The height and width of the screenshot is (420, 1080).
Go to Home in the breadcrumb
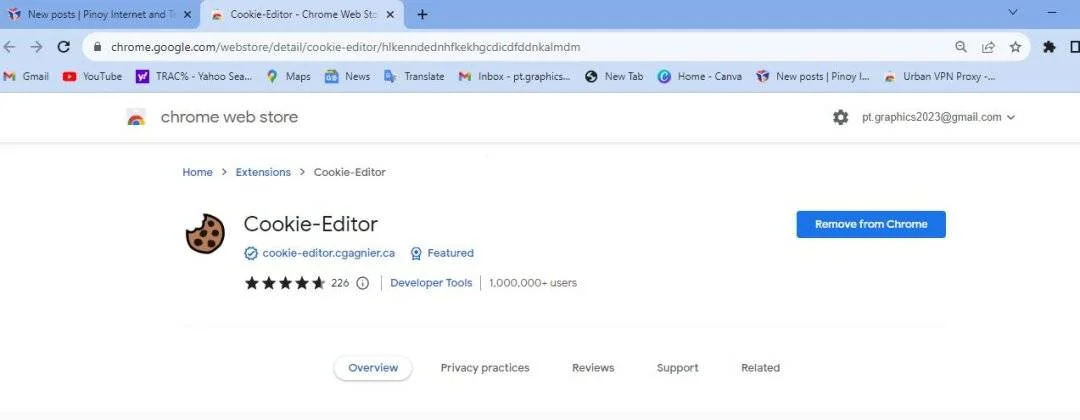click(197, 172)
